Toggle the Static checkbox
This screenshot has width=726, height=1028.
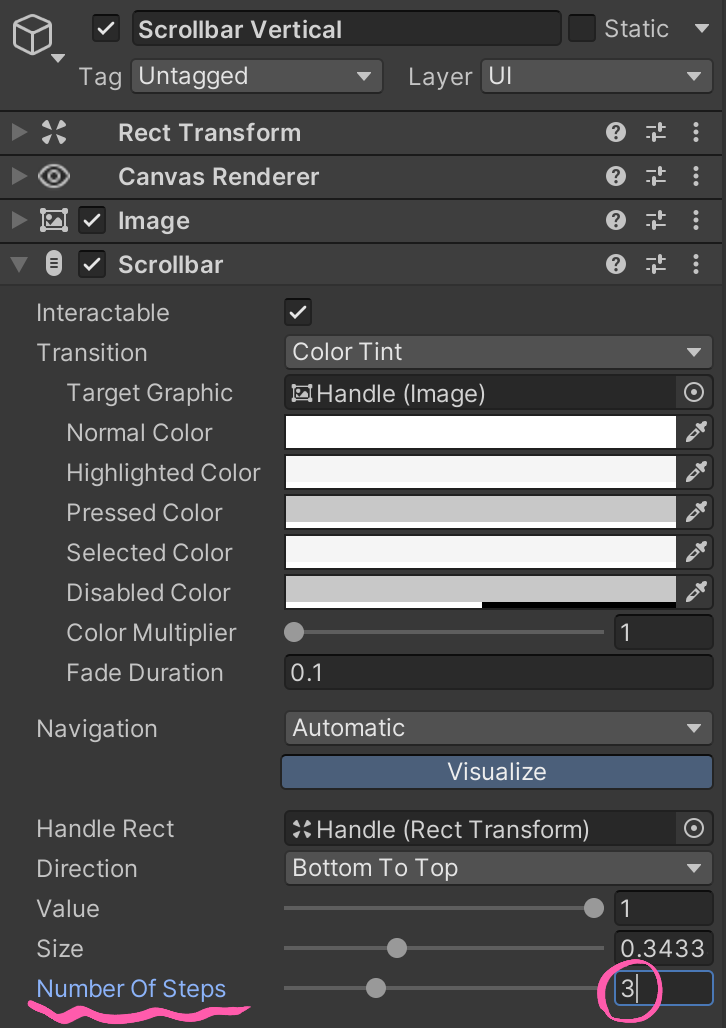tap(581, 29)
